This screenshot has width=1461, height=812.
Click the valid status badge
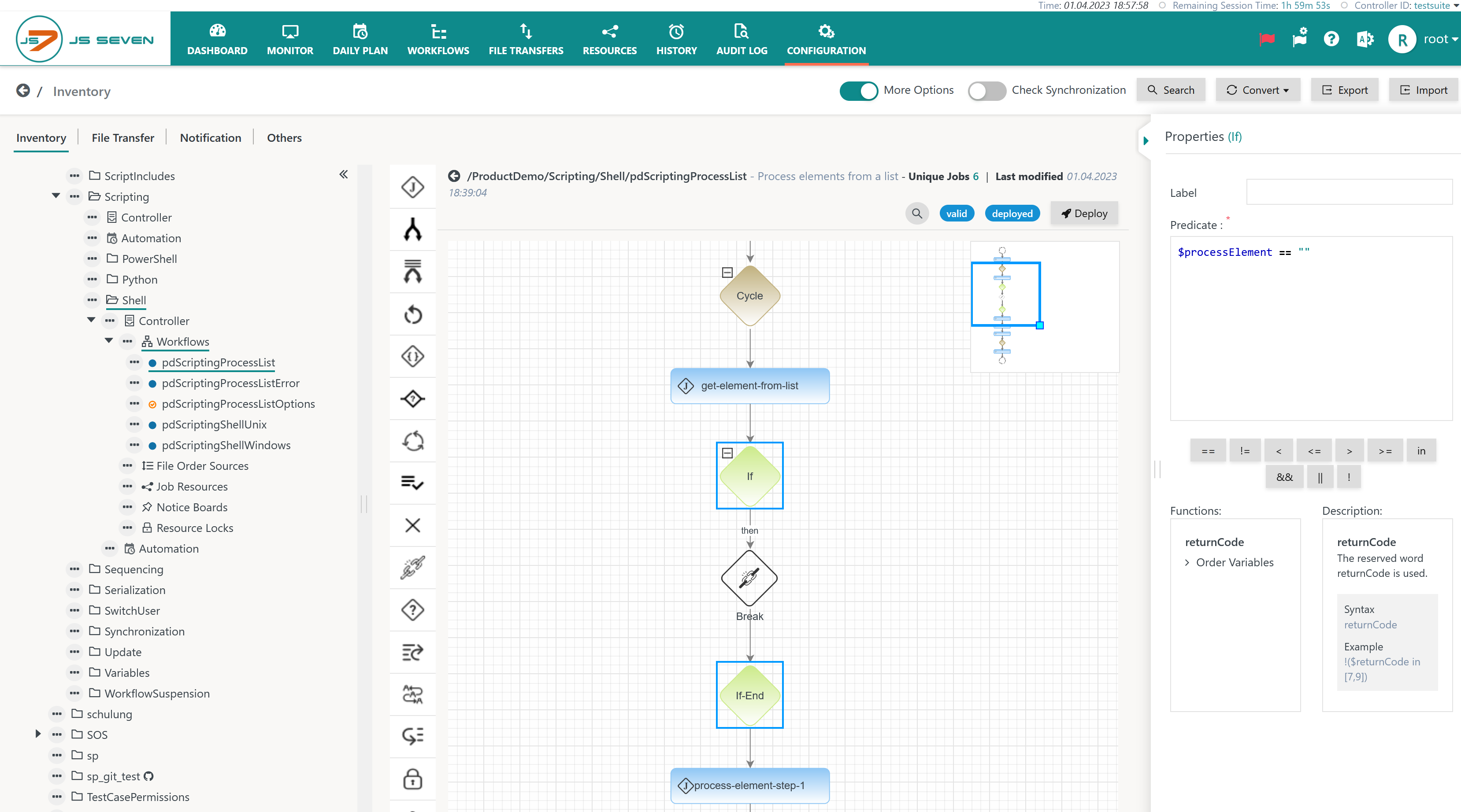coord(956,214)
